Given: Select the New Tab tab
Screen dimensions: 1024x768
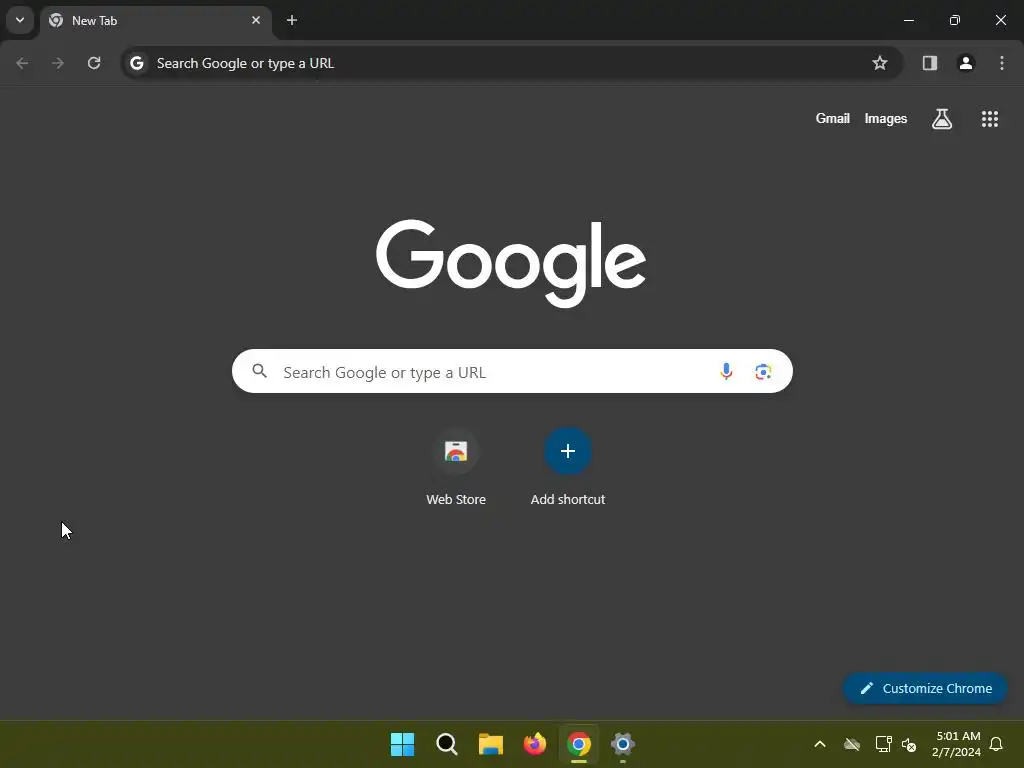Looking at the screenshot, I should pyautogui.click(x=155, y=21).
